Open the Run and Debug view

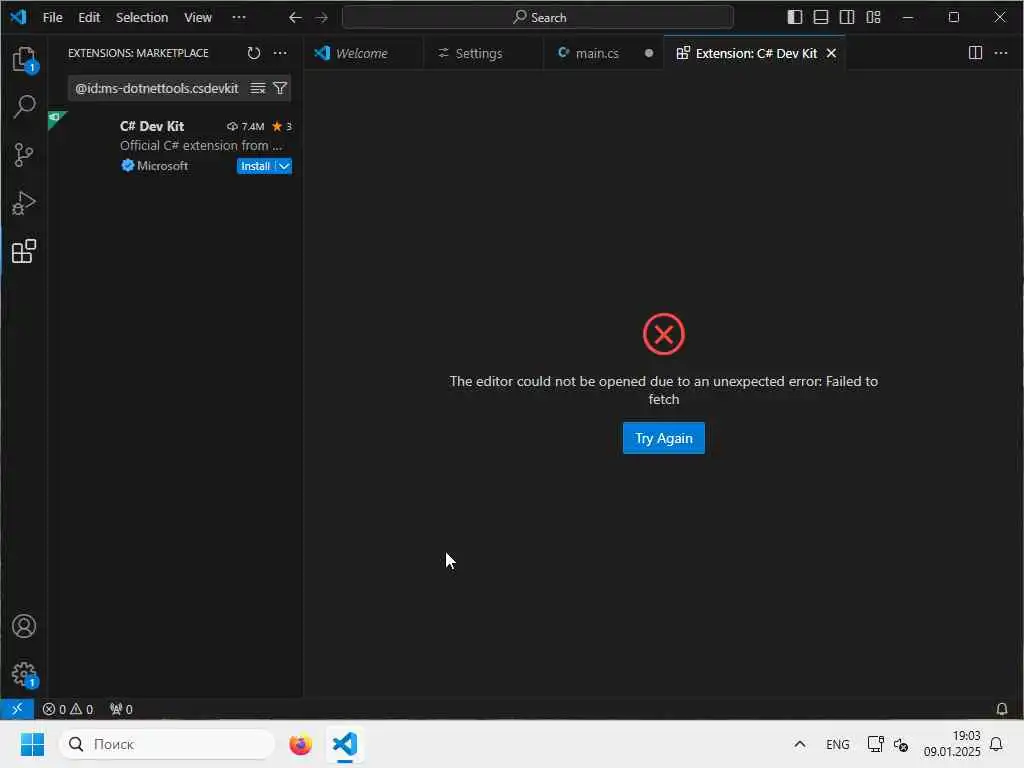point(24,203)
